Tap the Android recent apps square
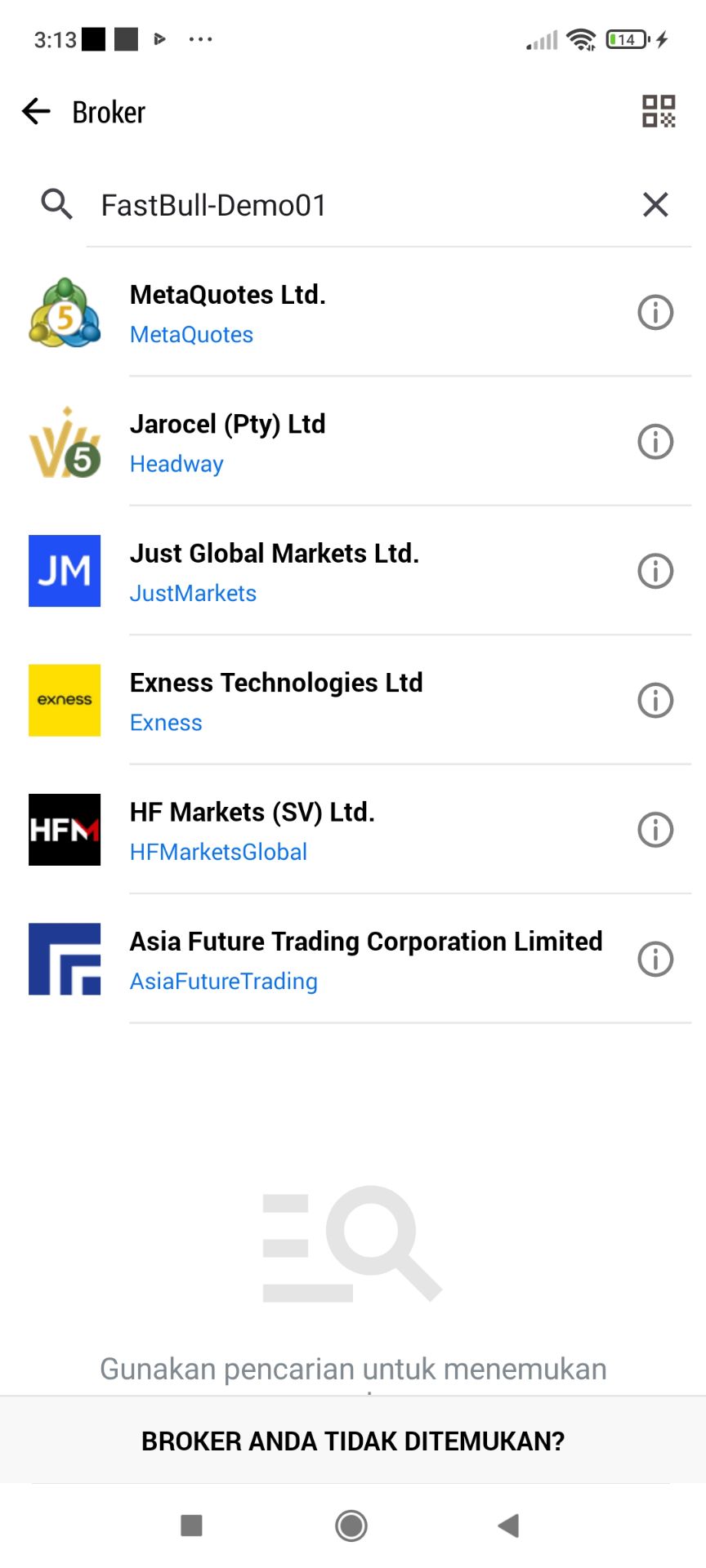Viewport: 706px width, 1568px height. [191, 1525]
